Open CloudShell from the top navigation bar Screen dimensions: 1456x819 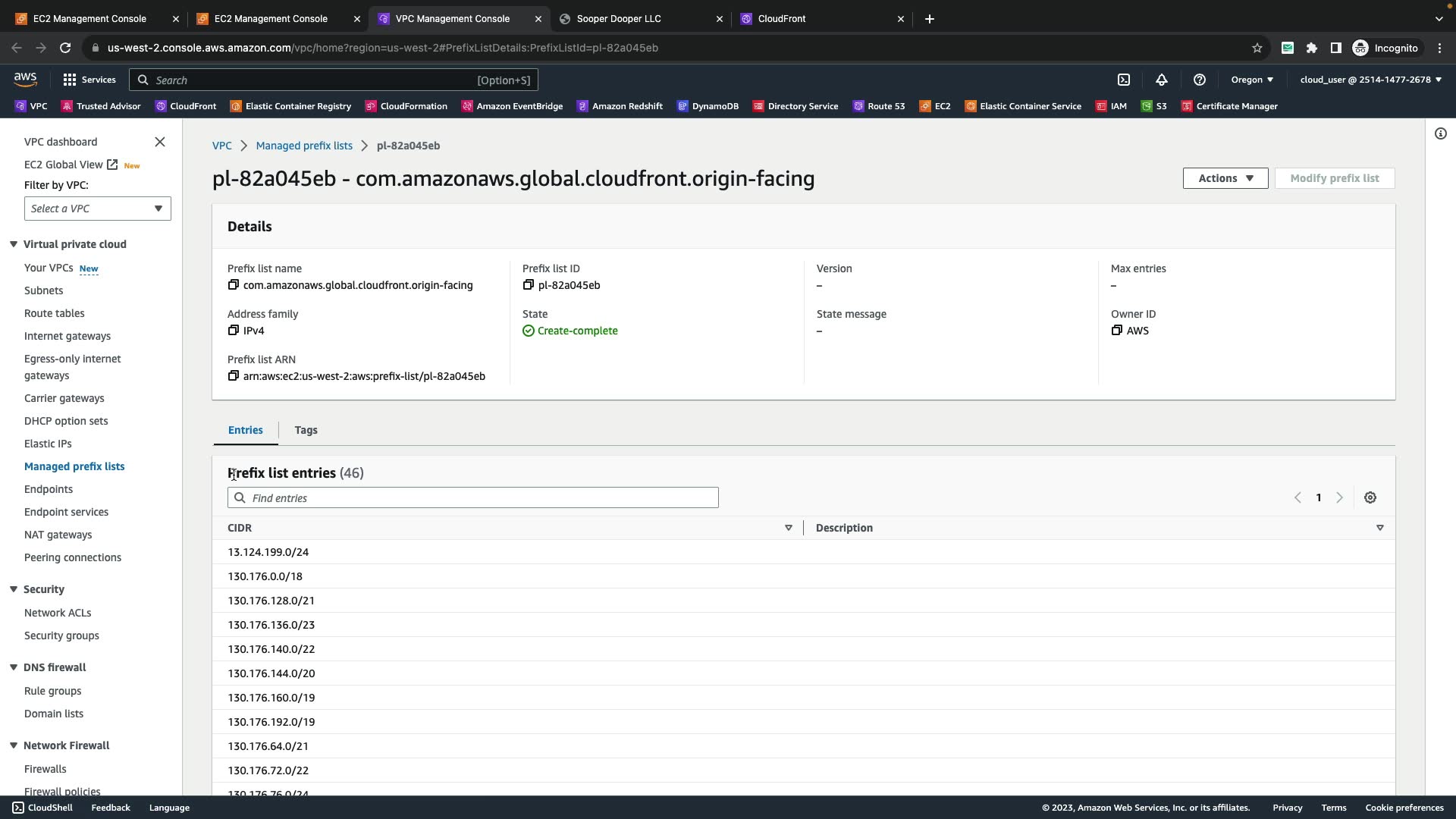click(1124, 80)
